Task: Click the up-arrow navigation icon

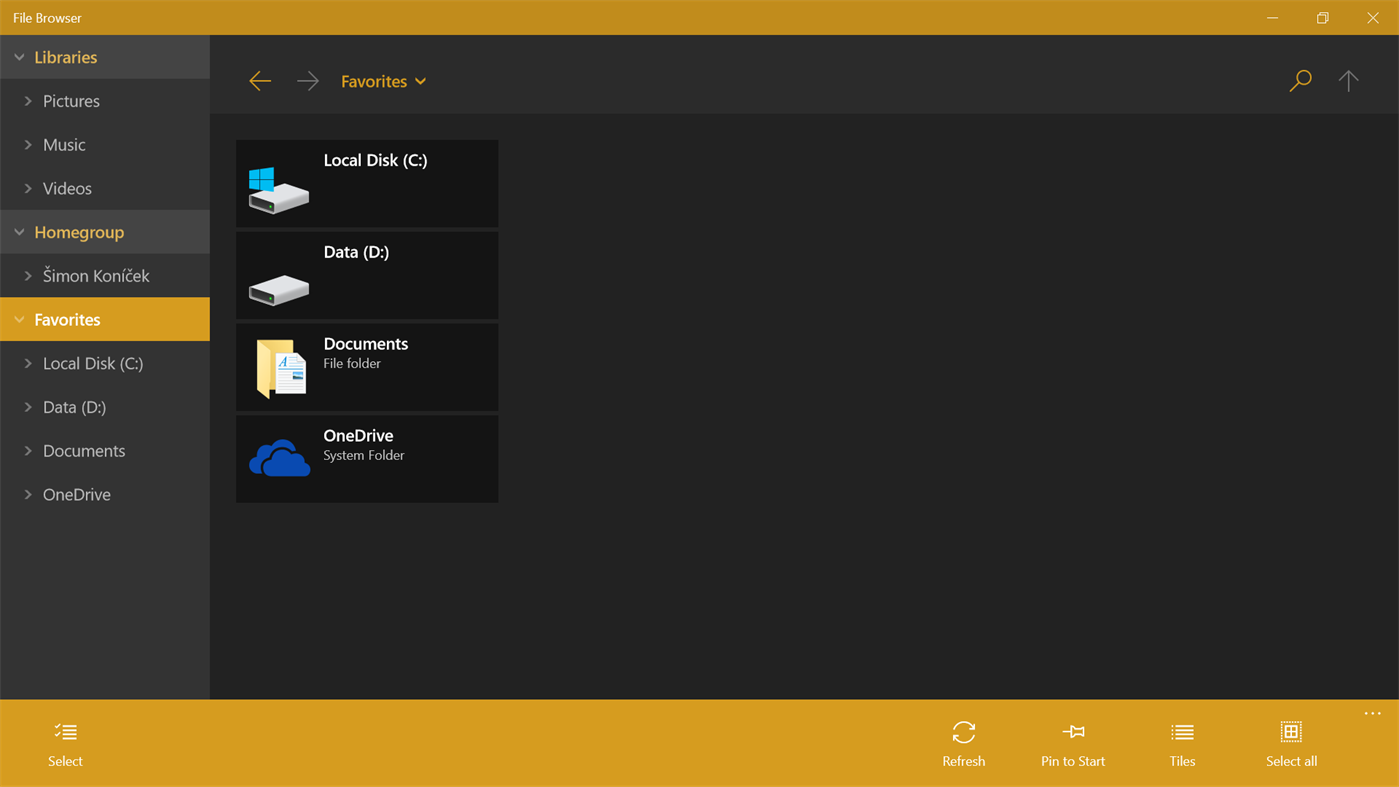Action: (x=1348, y=80)
